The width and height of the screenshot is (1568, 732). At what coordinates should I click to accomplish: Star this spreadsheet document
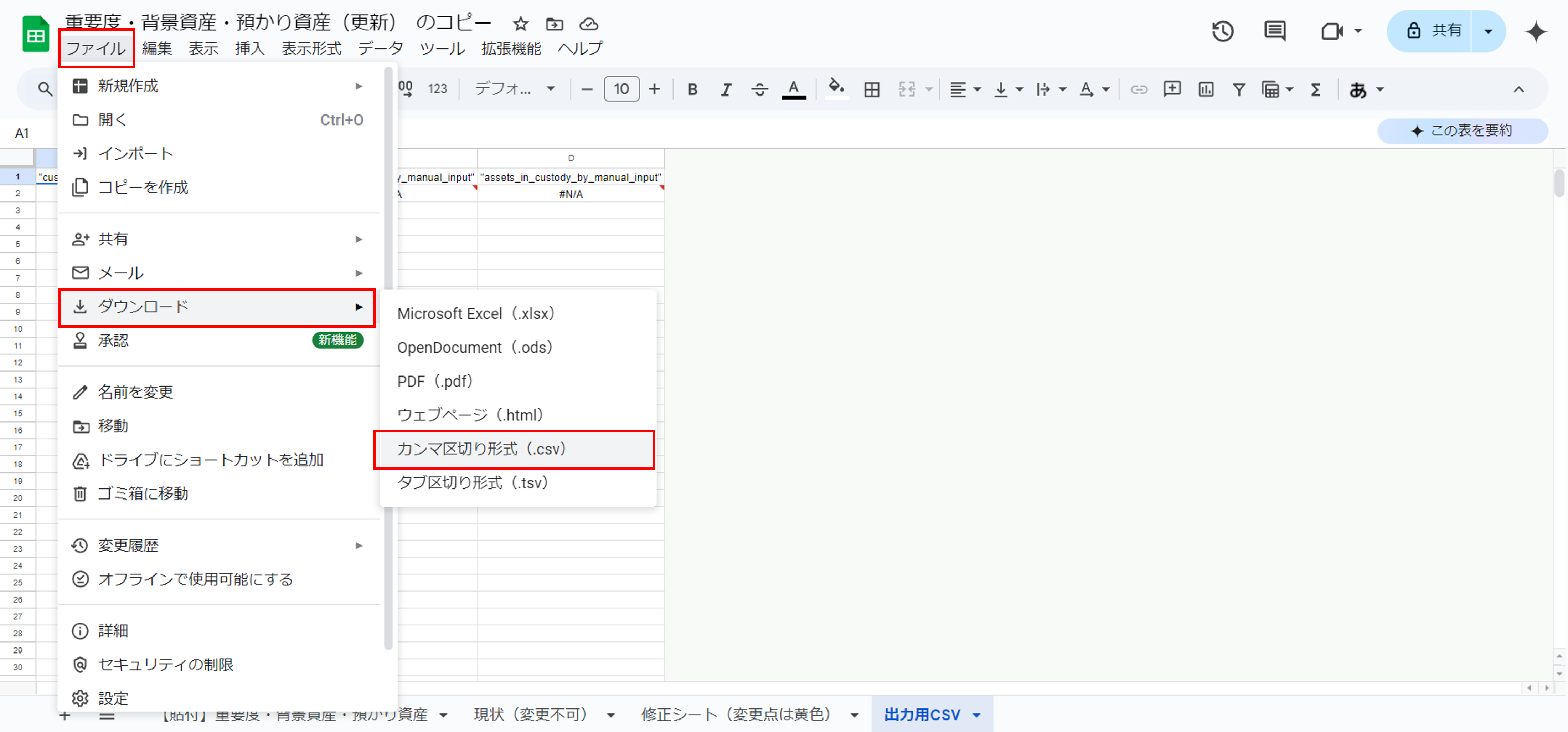pyautogui.click(x=520, y=24)
